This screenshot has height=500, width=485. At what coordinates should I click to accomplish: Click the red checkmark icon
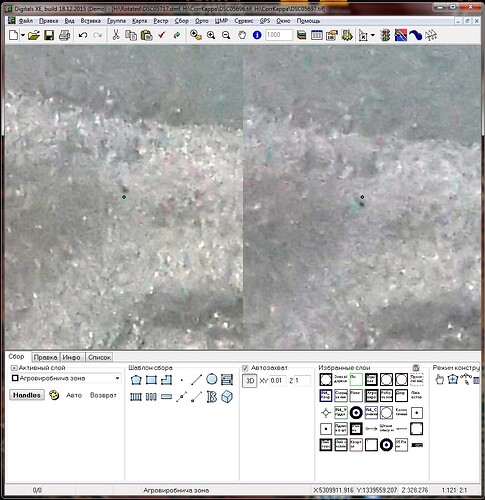[x=162, y=35]
